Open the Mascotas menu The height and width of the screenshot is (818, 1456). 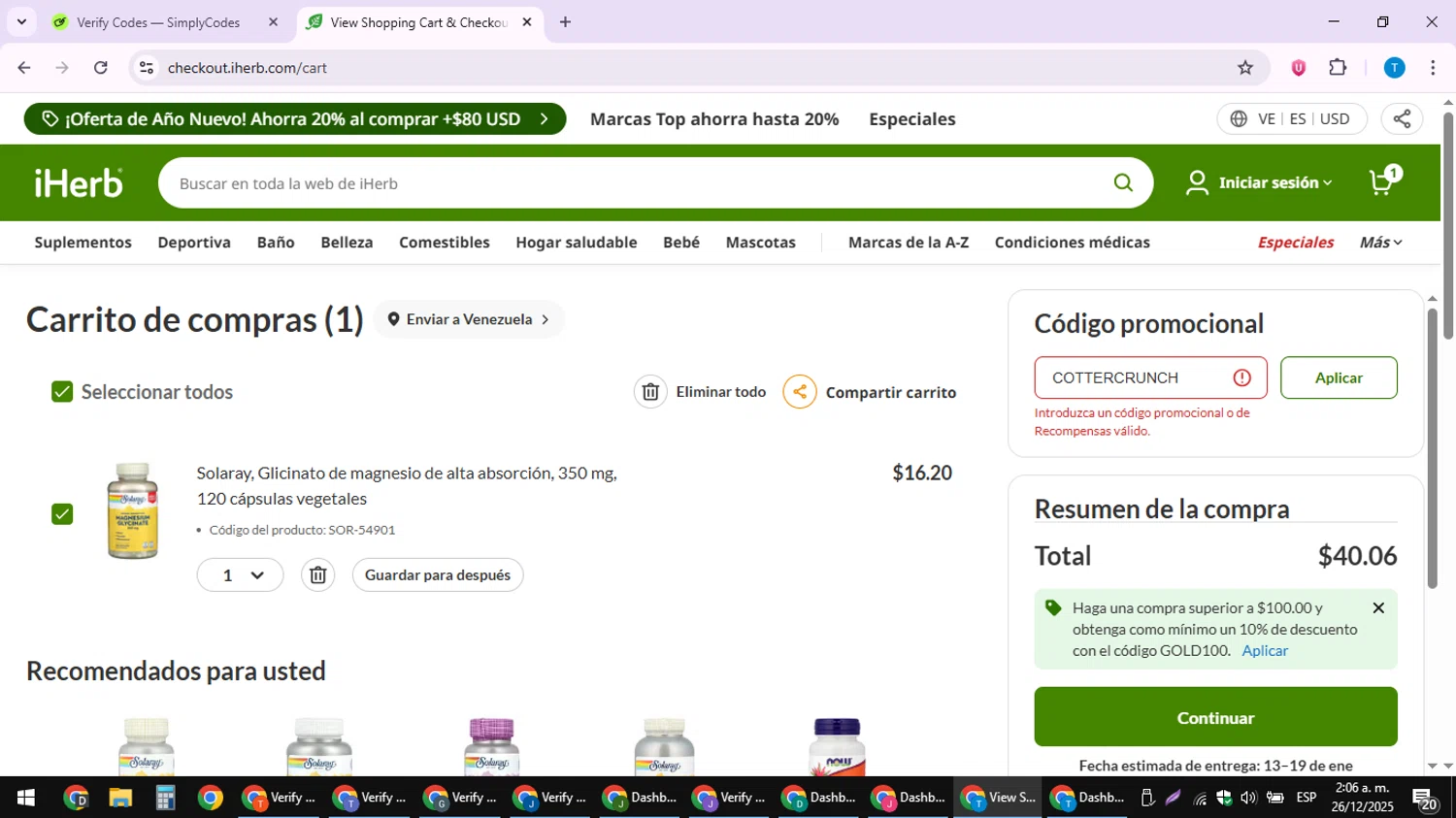761,242
